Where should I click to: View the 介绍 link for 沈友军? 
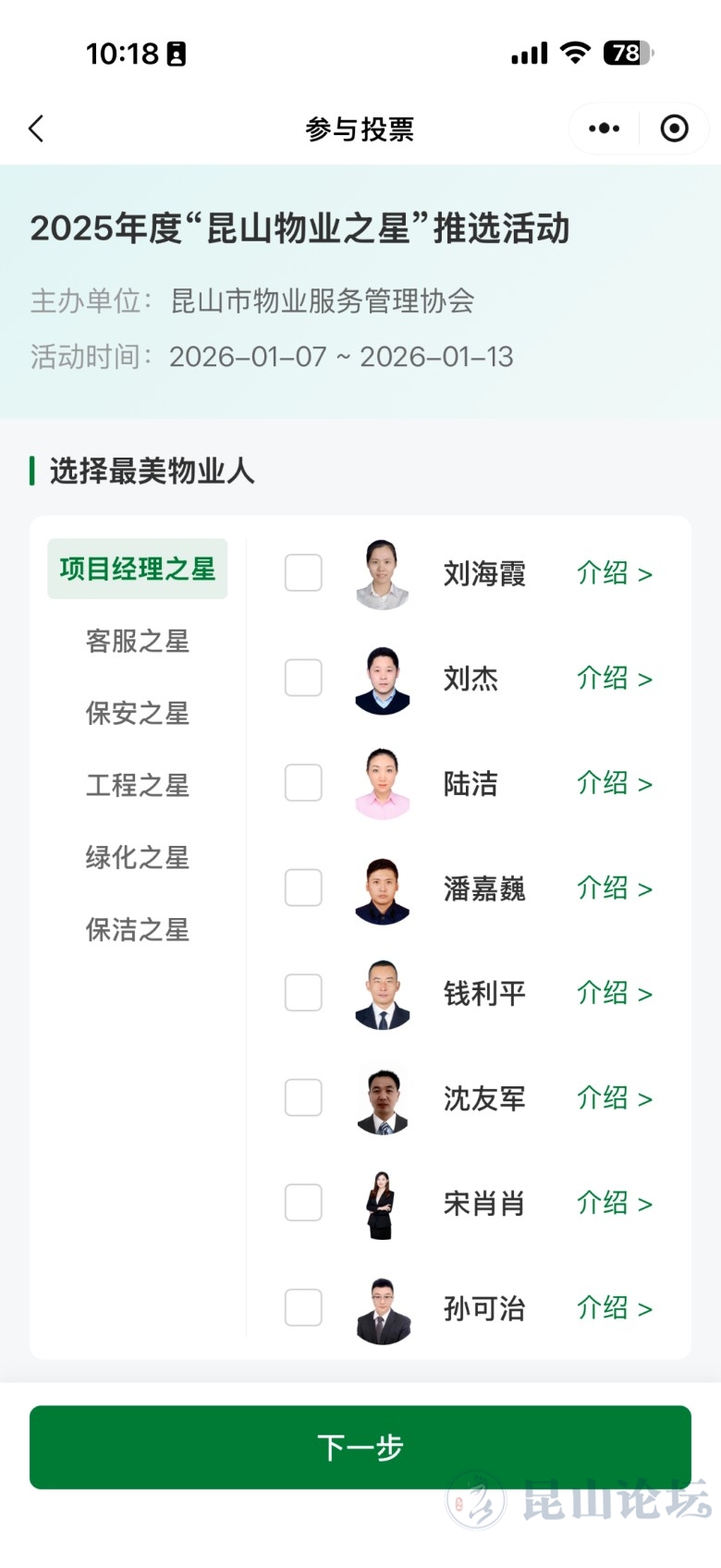coord(615,1098)
